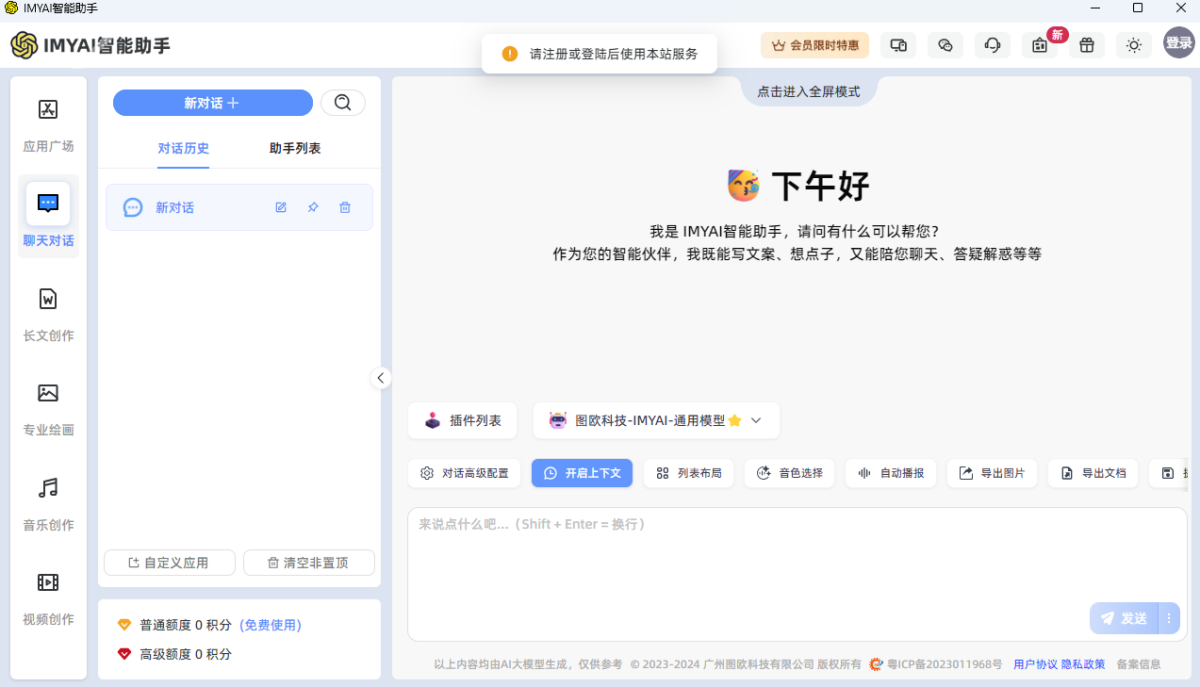Start a 新对话 with the blue button
The height and width of the screenshot is (687, 1200).
click(x=213, y=103)
